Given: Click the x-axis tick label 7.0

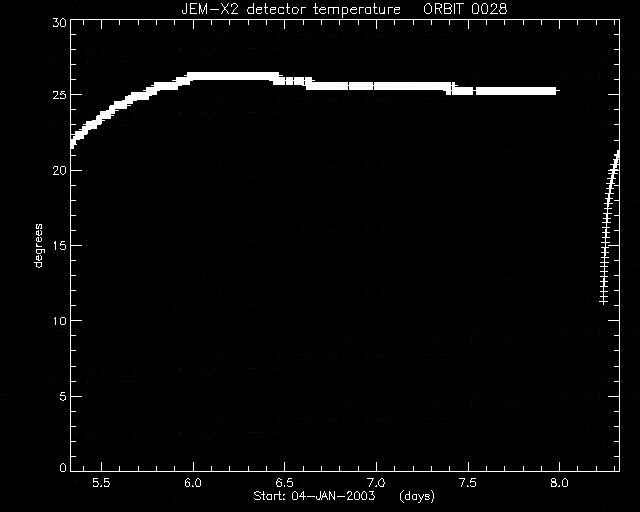Looking at the screenshot, I should pyautogui.click(x=376, y=483).
